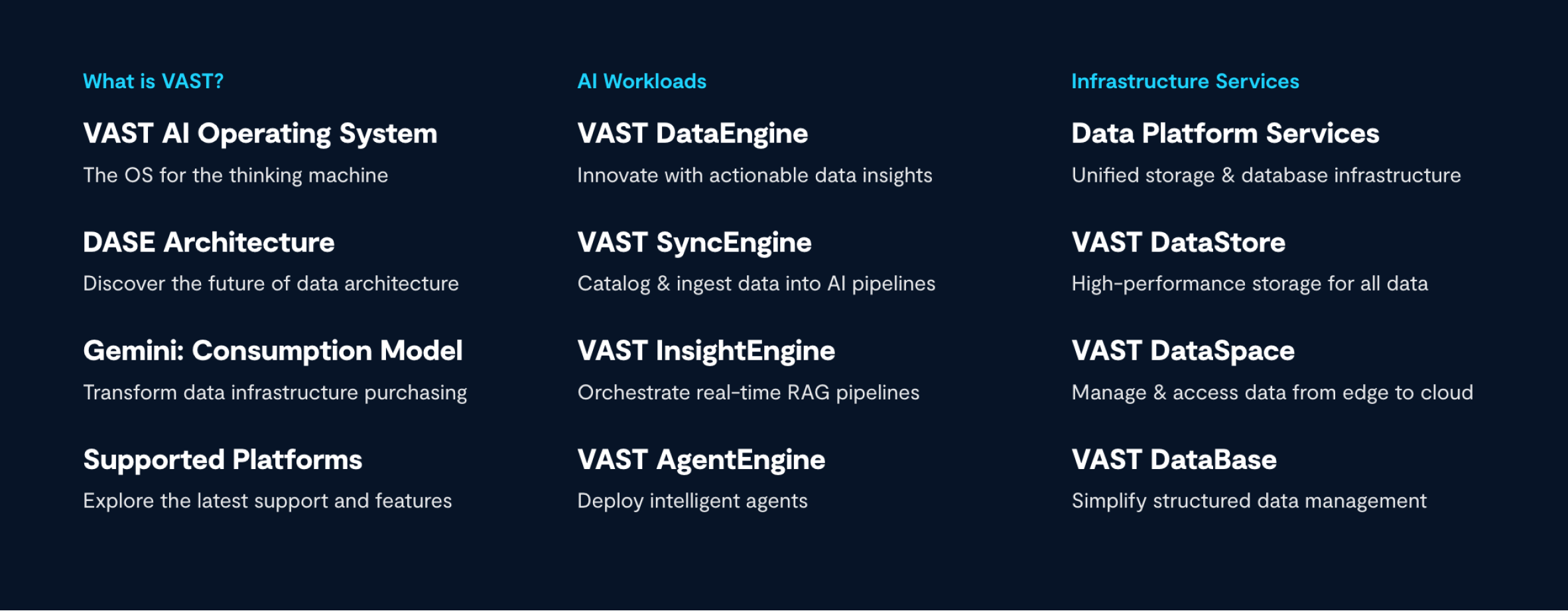Screen dimensions: 1568x613
Task: Click 'Orchestrate real-time RAG pipelines' description
Action: tap(748, 393)
